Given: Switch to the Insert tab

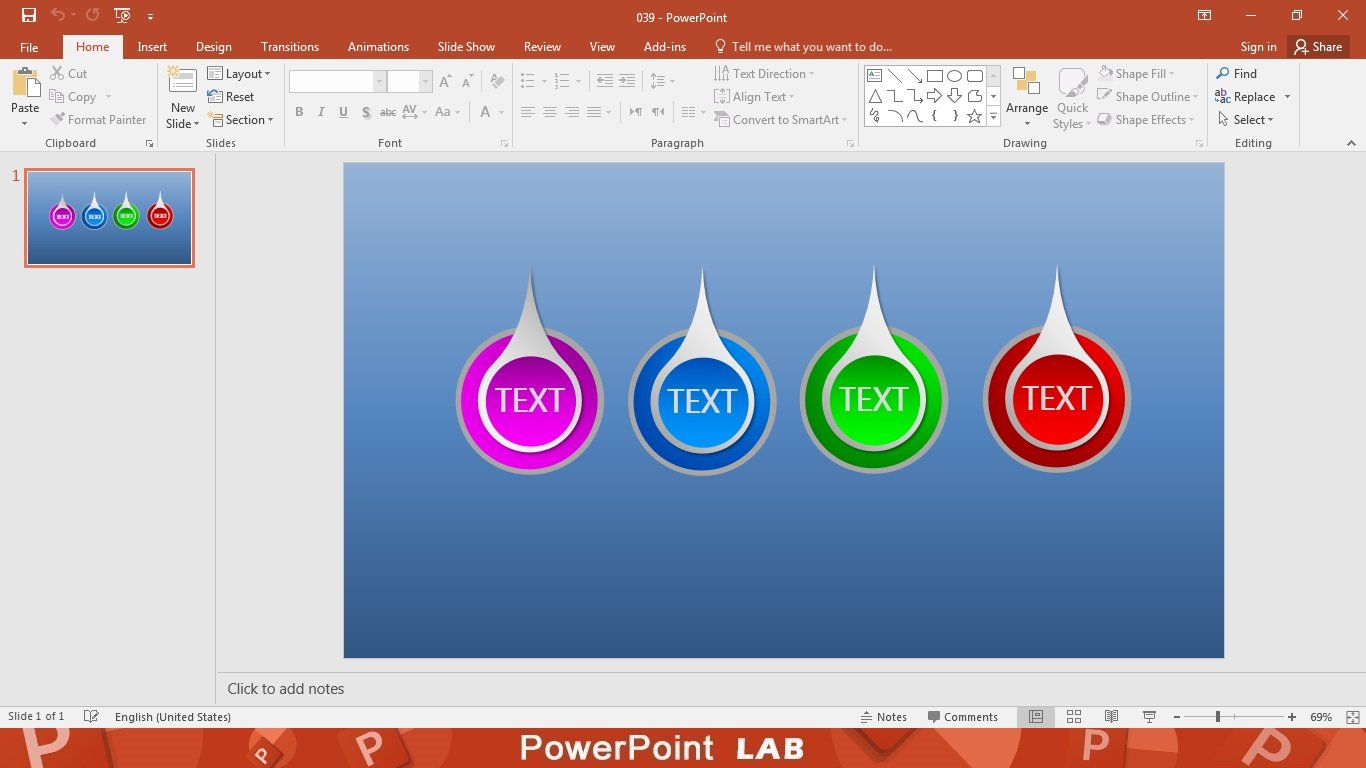Looking at the screenshot, I should tap(152, 47).
